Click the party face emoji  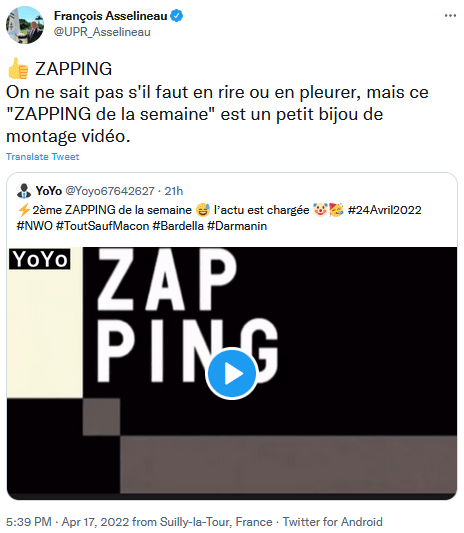[337, 210]
